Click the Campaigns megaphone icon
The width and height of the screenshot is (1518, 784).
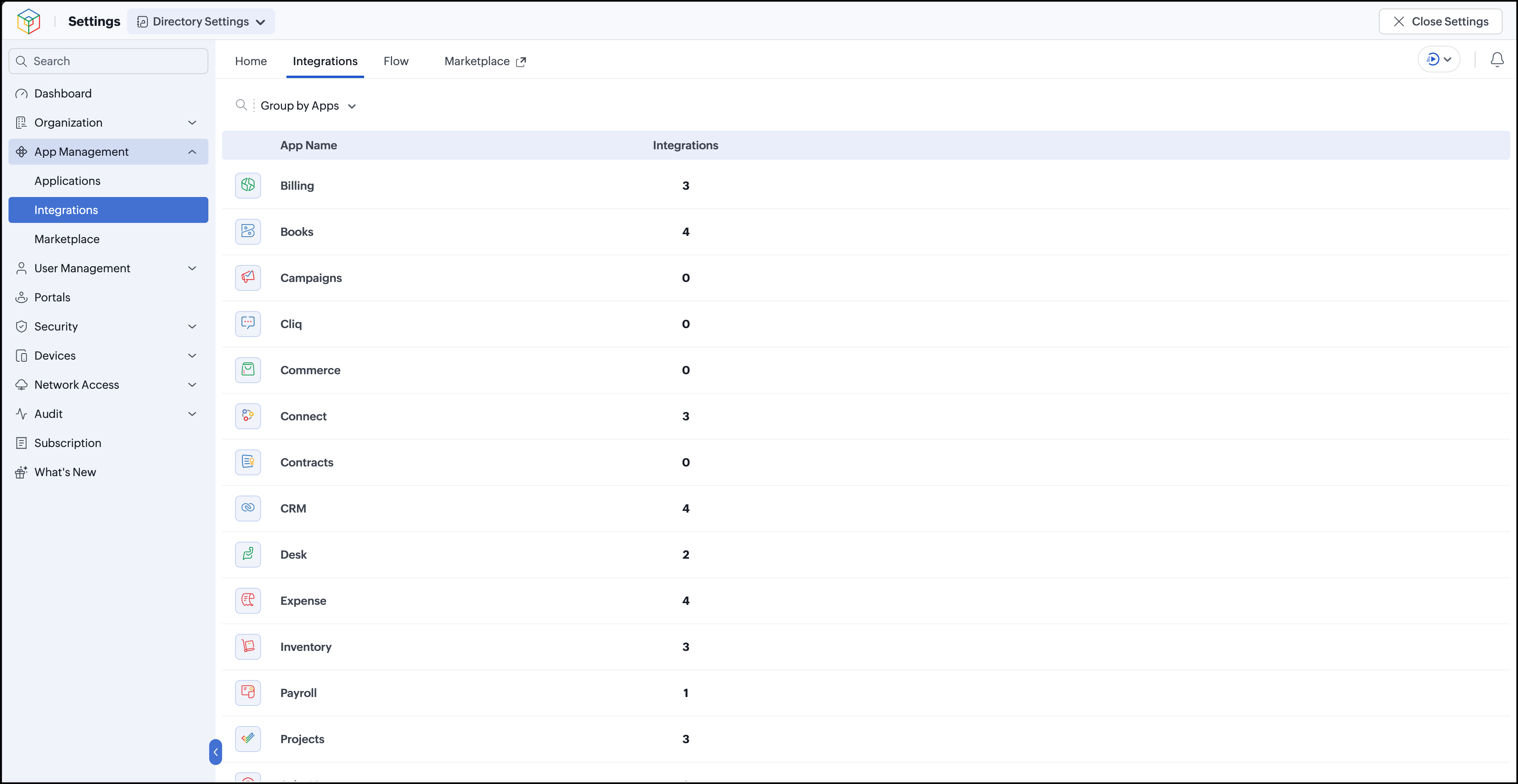coord(248,278)
